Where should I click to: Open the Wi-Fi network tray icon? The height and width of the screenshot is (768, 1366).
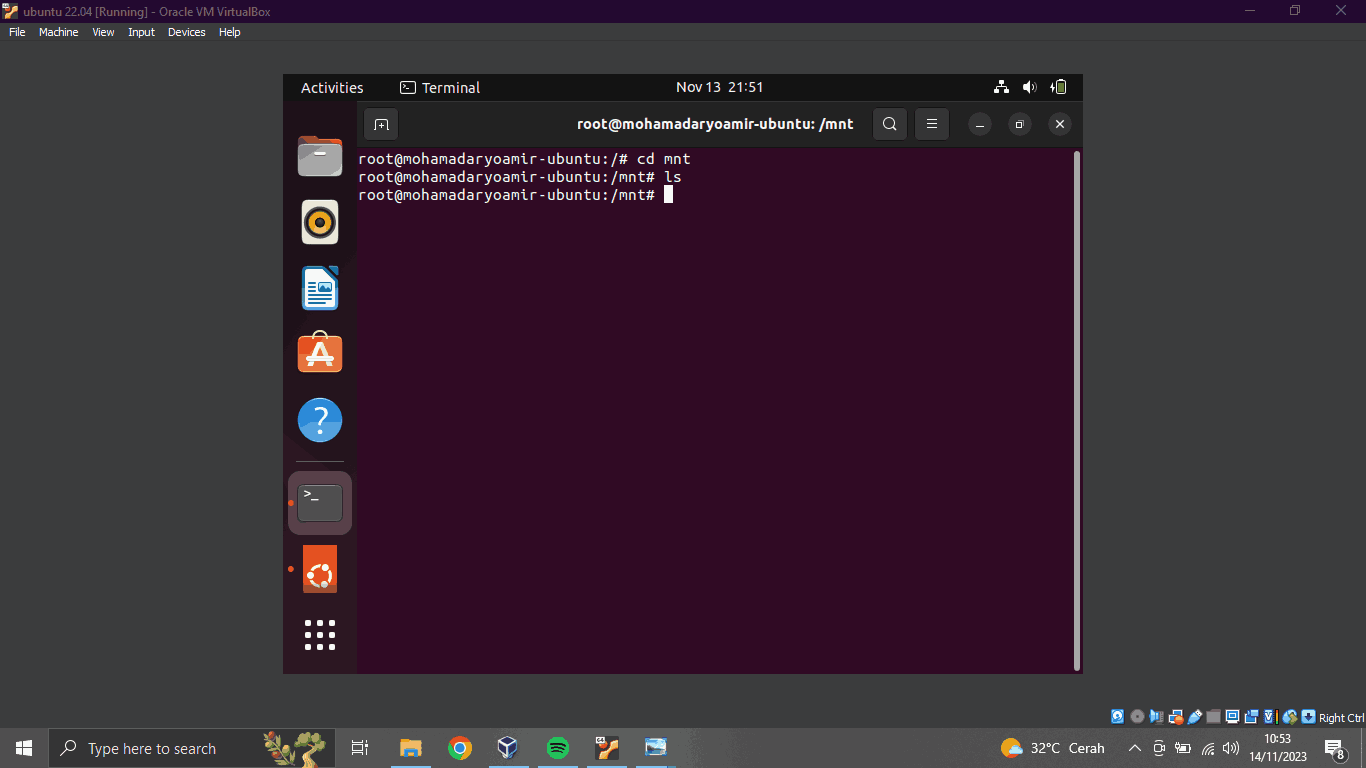pos(1208,748)
